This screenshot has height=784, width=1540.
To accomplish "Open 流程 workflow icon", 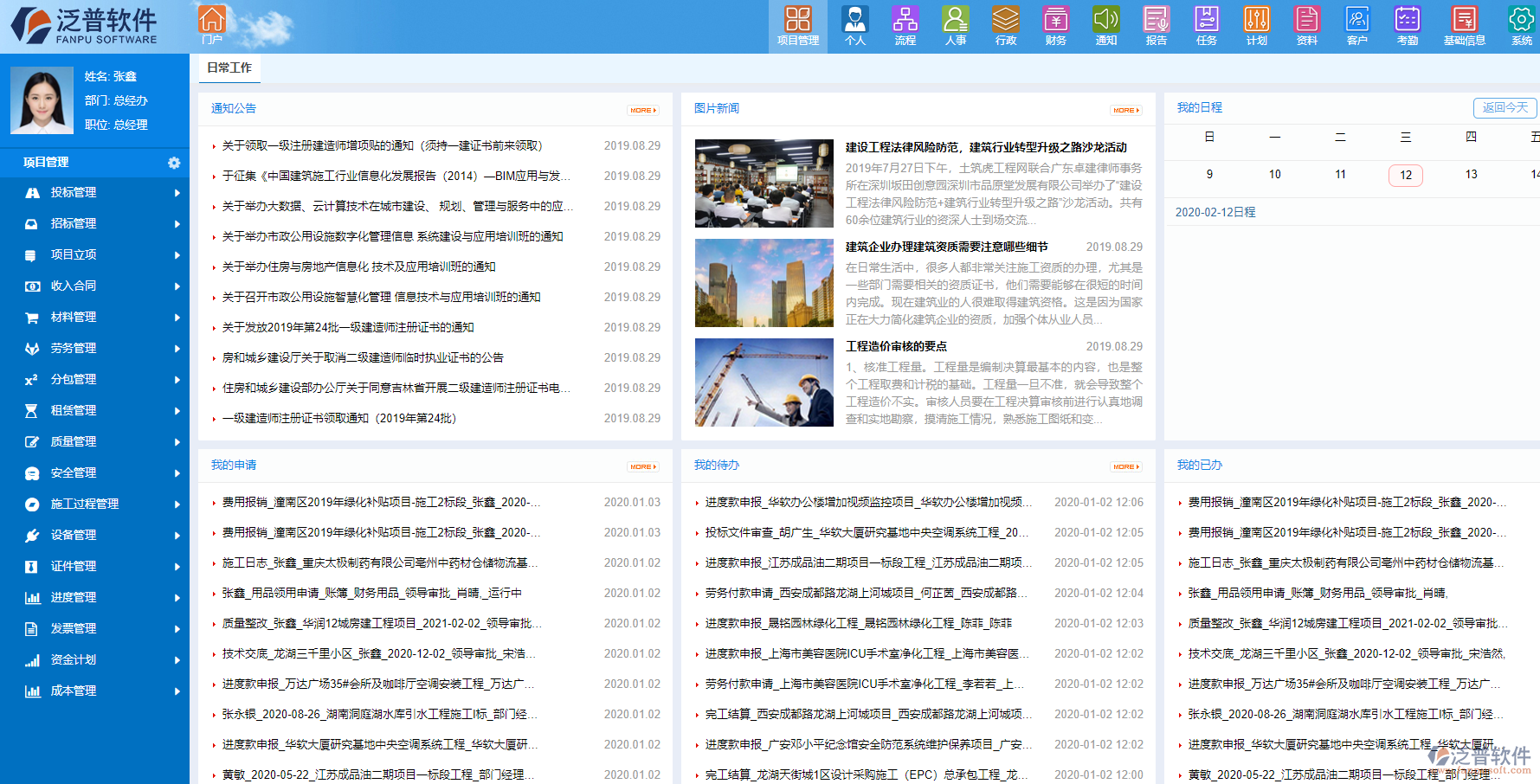I will coord(905,26).
